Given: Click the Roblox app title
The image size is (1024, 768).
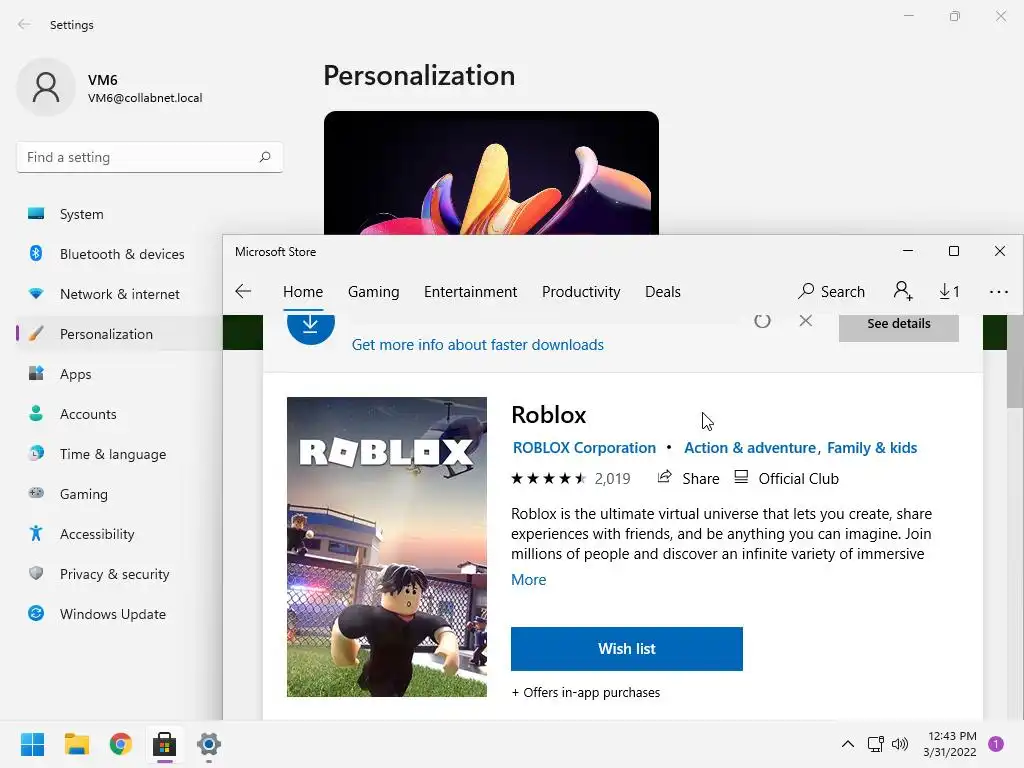Looking at the screenshot, I should (x=549, y=415).
